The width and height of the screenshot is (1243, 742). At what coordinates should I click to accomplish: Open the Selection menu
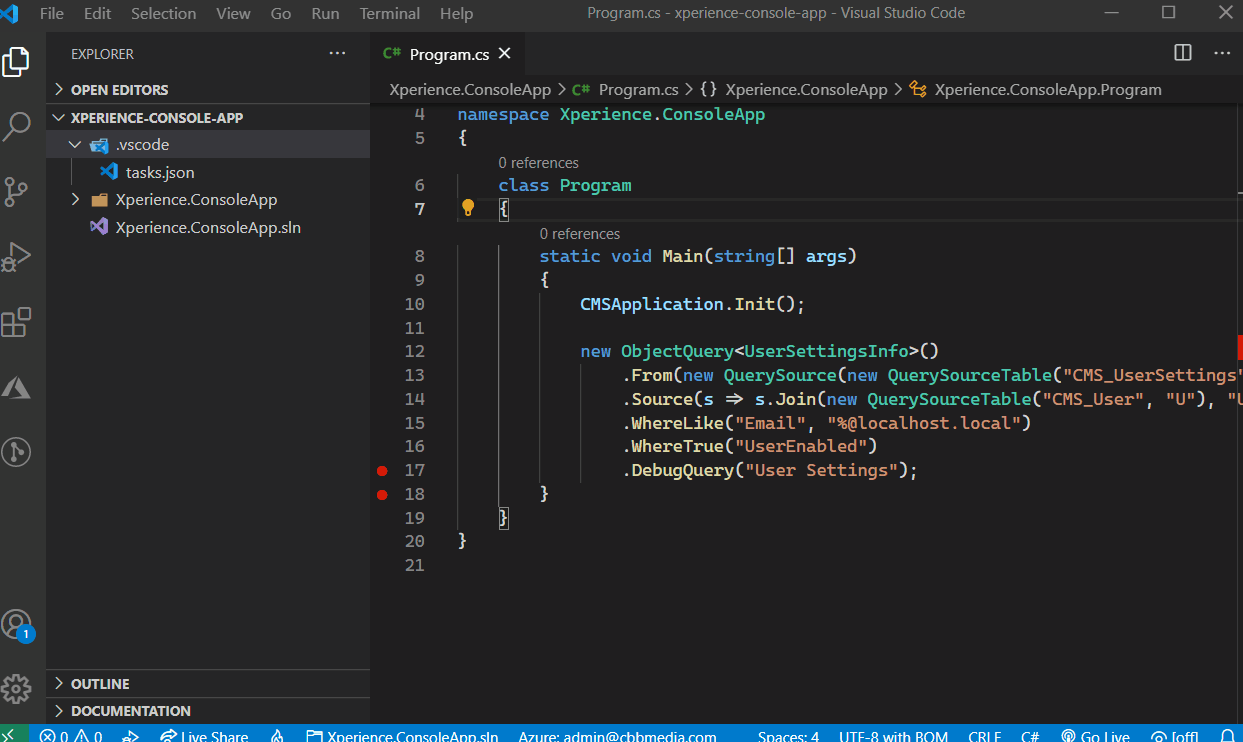[163, 13]
